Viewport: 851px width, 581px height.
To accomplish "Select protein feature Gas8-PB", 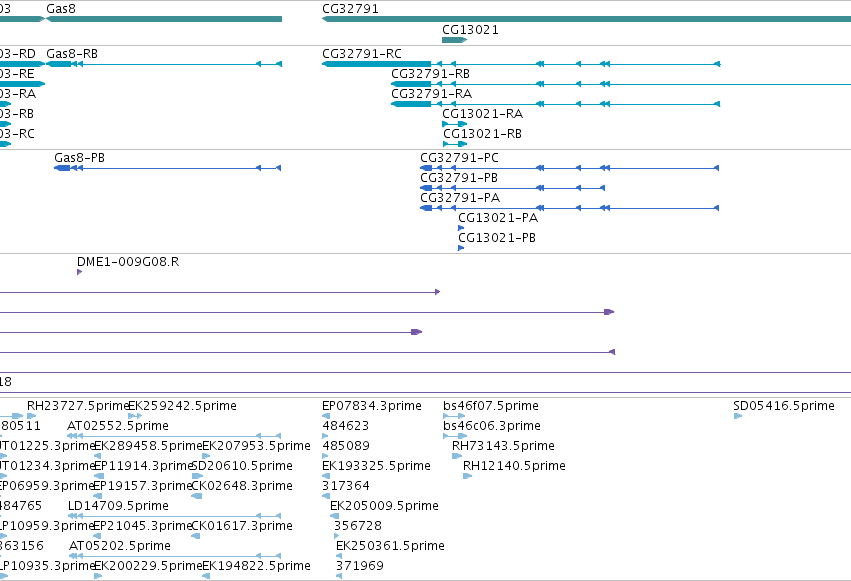I will coord(167,168).
